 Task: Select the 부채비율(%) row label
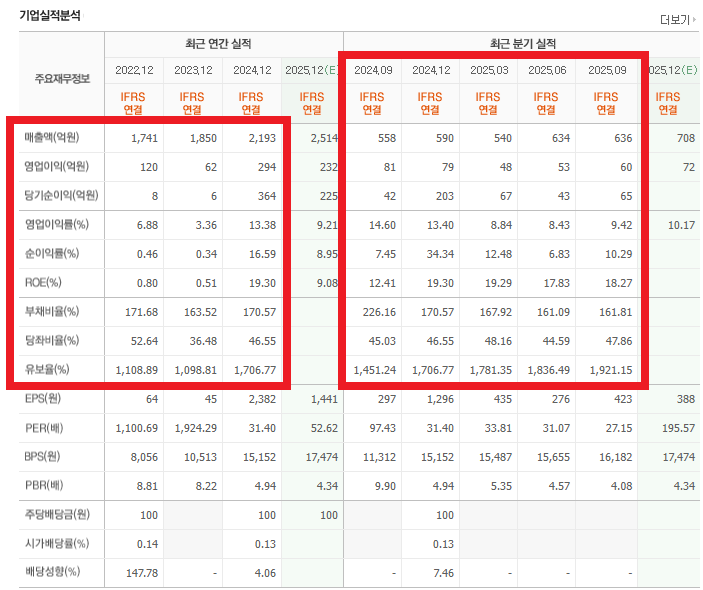pos(50,312)
